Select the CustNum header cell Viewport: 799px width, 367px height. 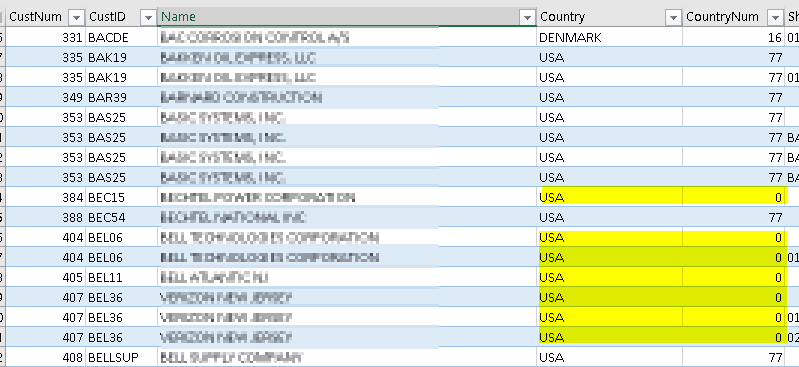(45, 17)
